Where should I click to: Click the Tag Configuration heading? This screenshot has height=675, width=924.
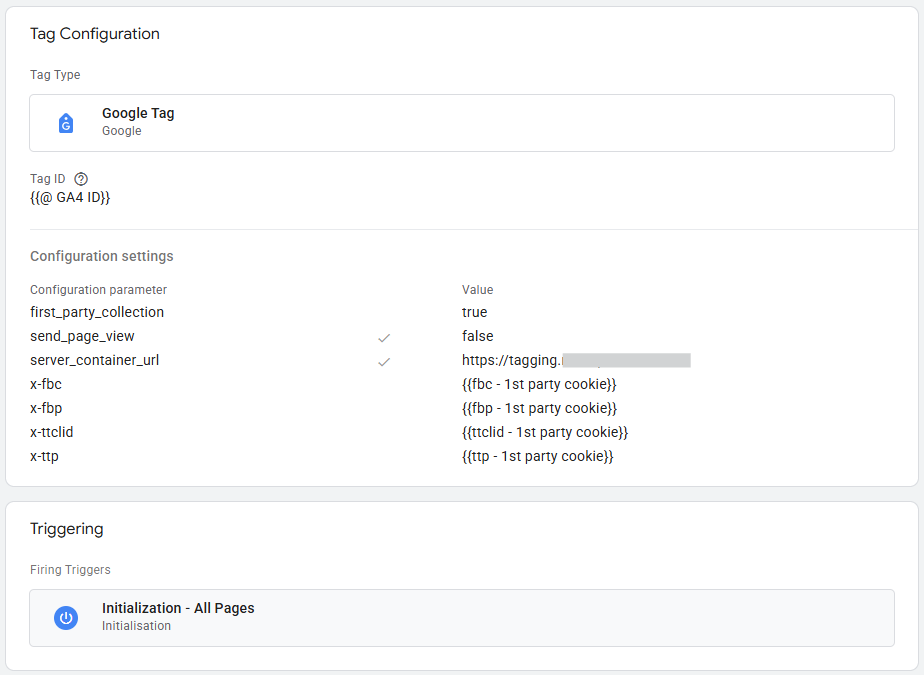95,34
